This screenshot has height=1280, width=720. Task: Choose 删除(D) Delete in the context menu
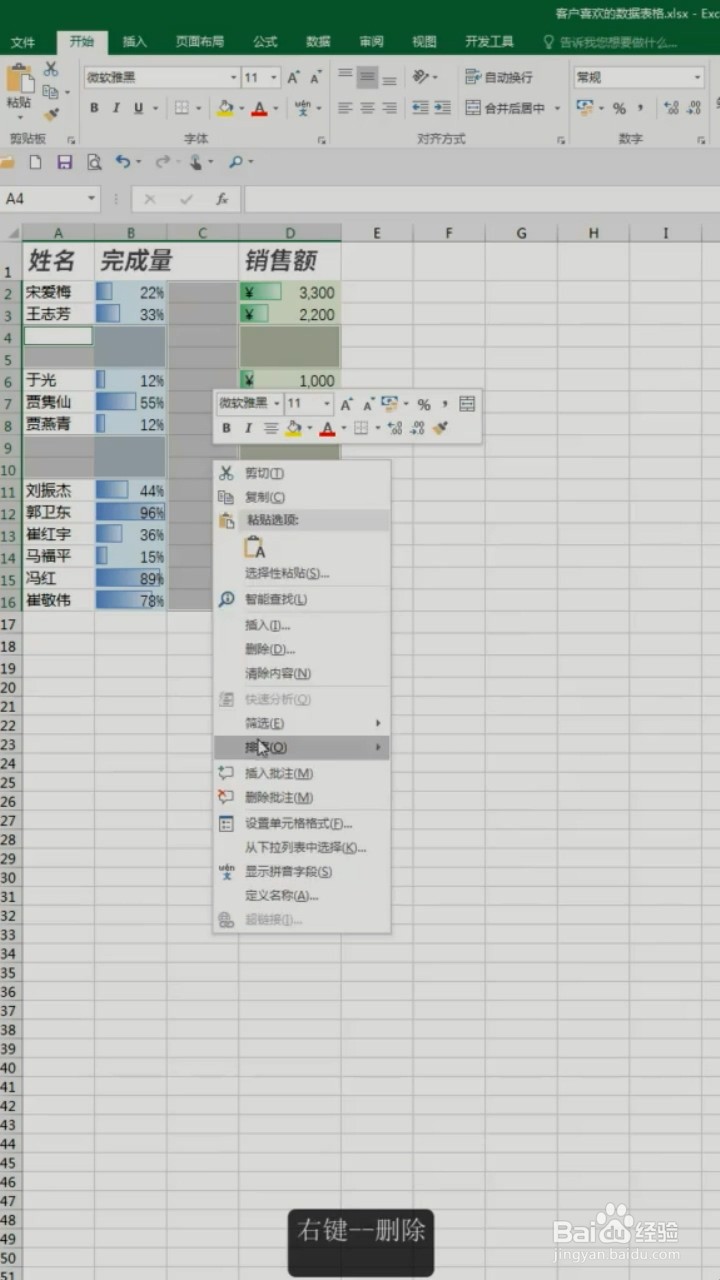pyautogui.click(x=301, y=649)
